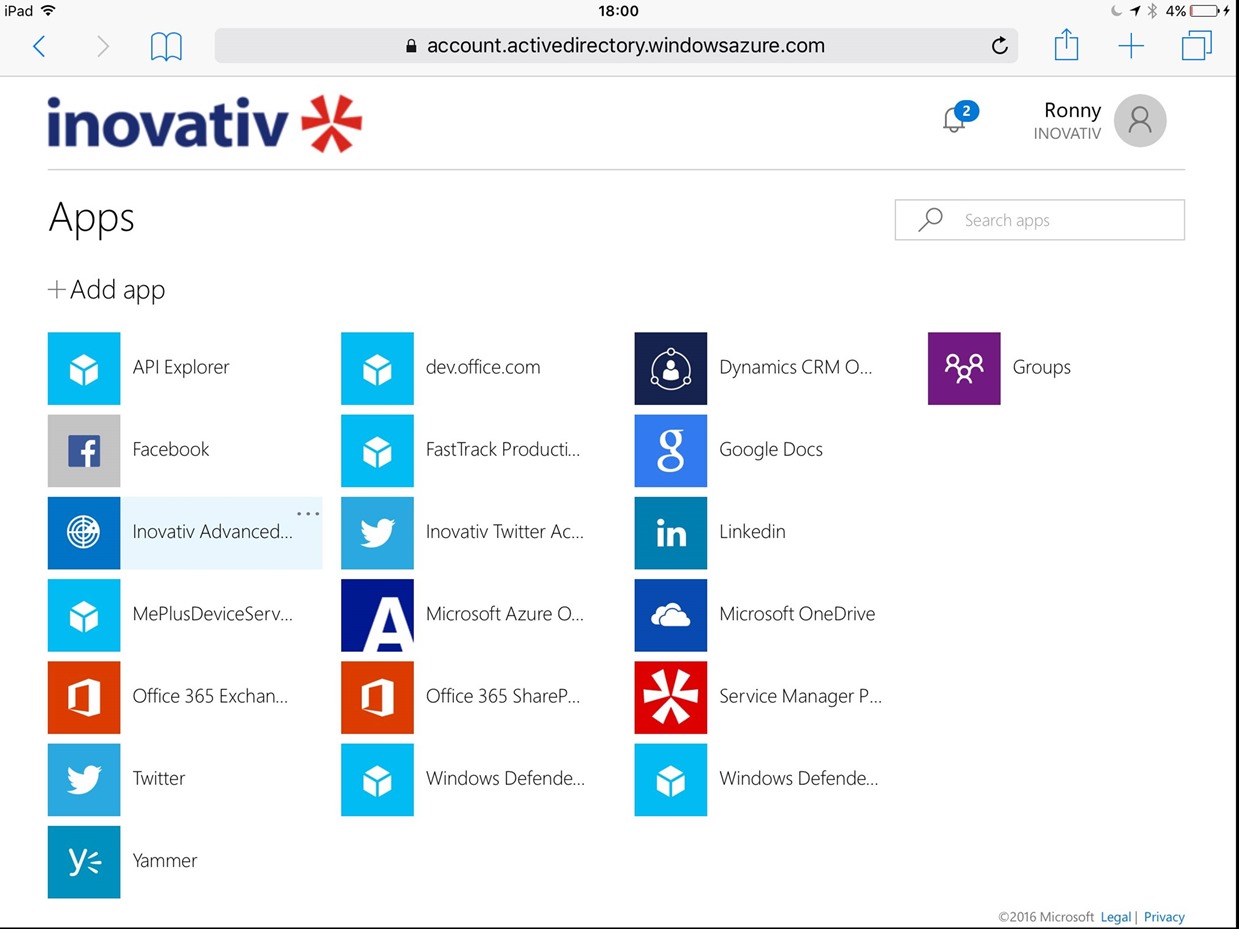Open Ronny's user profile menu
This screenshot has width=1239, height=929.
coord(1139,121)
